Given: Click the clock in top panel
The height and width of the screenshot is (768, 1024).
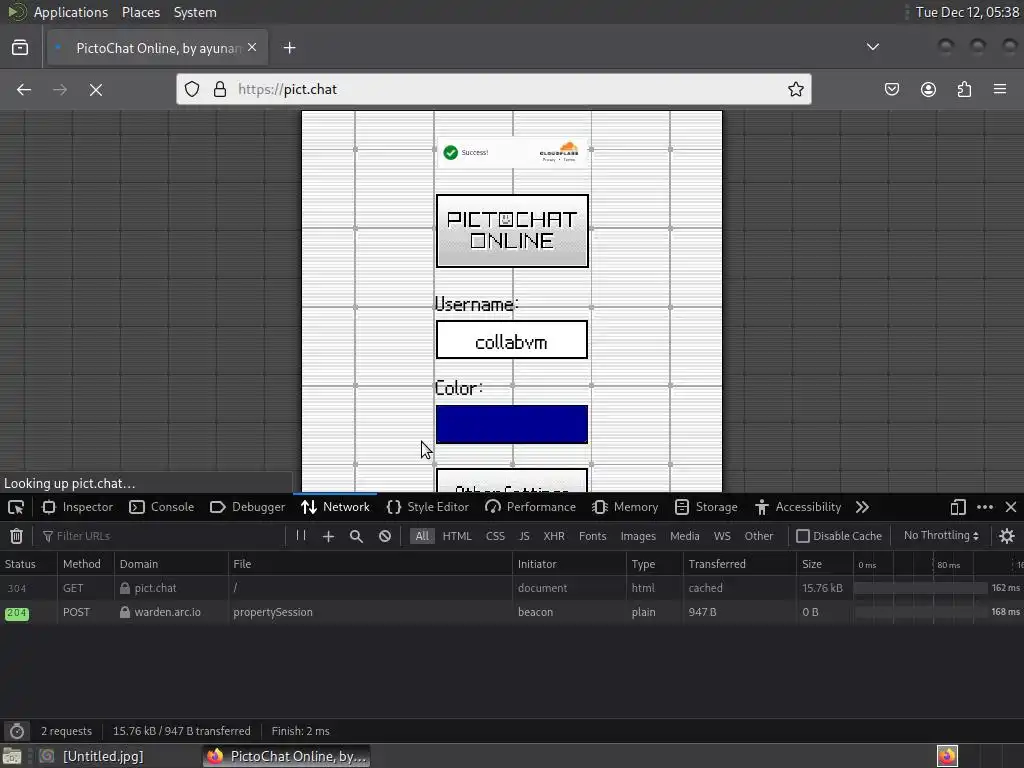Looking at the screenshot, I should [x=967, y=12].
